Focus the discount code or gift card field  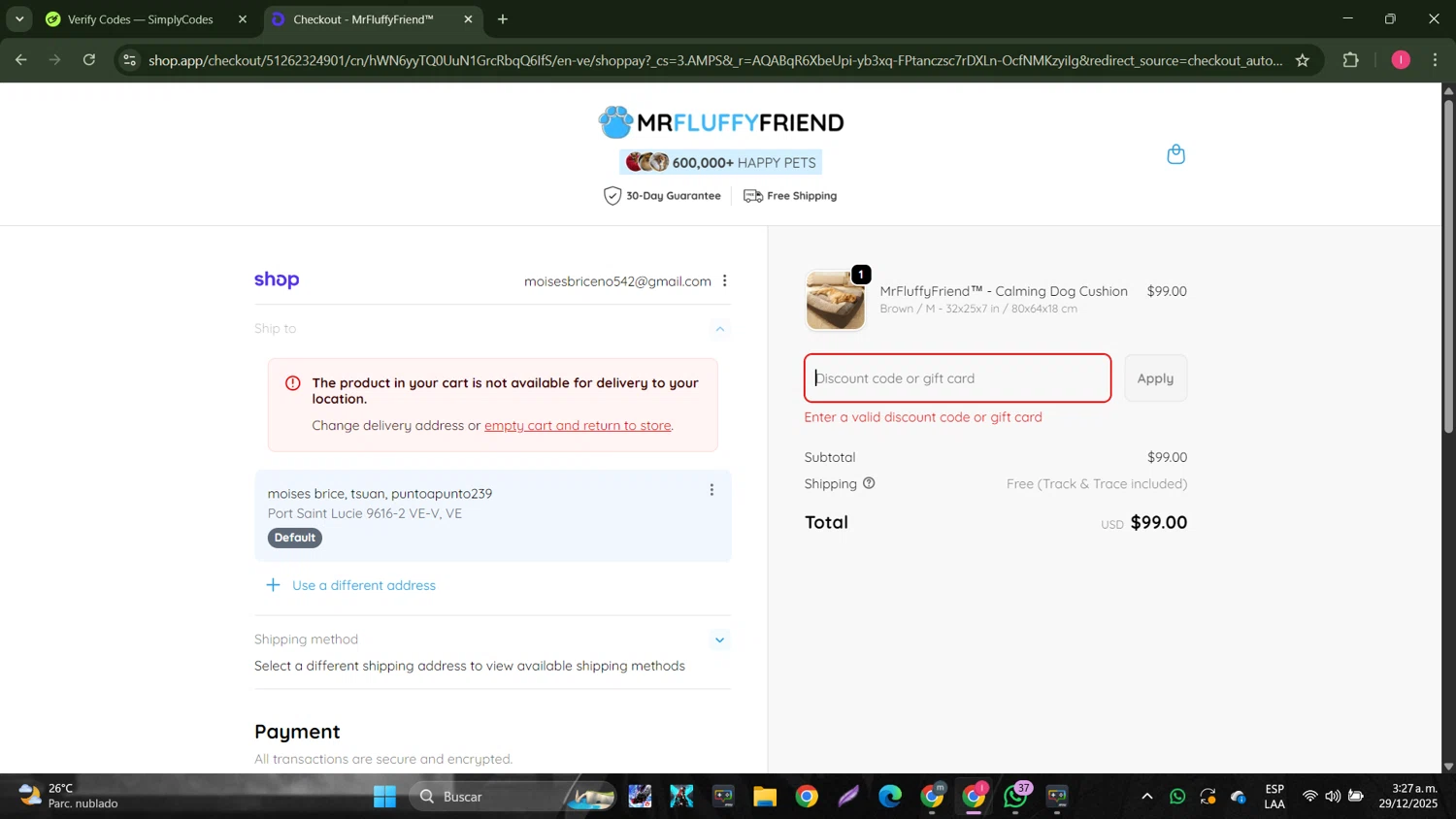[x=957, y=378]
